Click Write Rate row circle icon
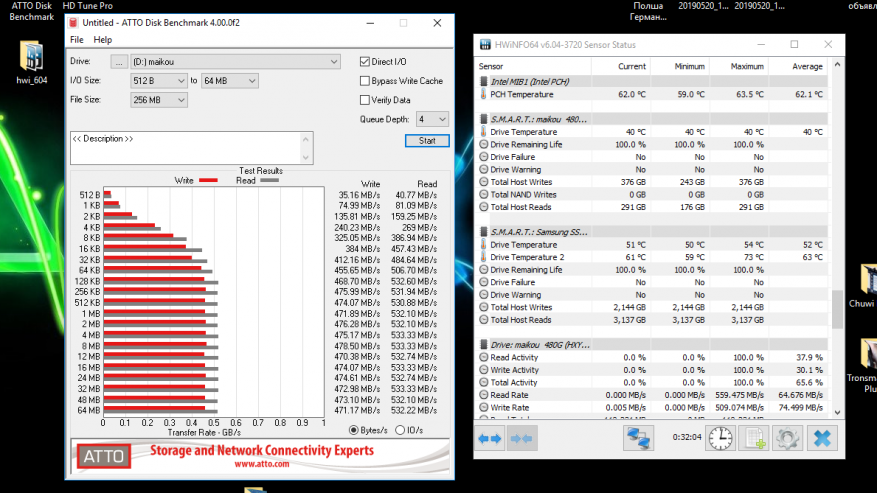Image resolution: width=877 pixels, height=493 pixels. (484, 407)
